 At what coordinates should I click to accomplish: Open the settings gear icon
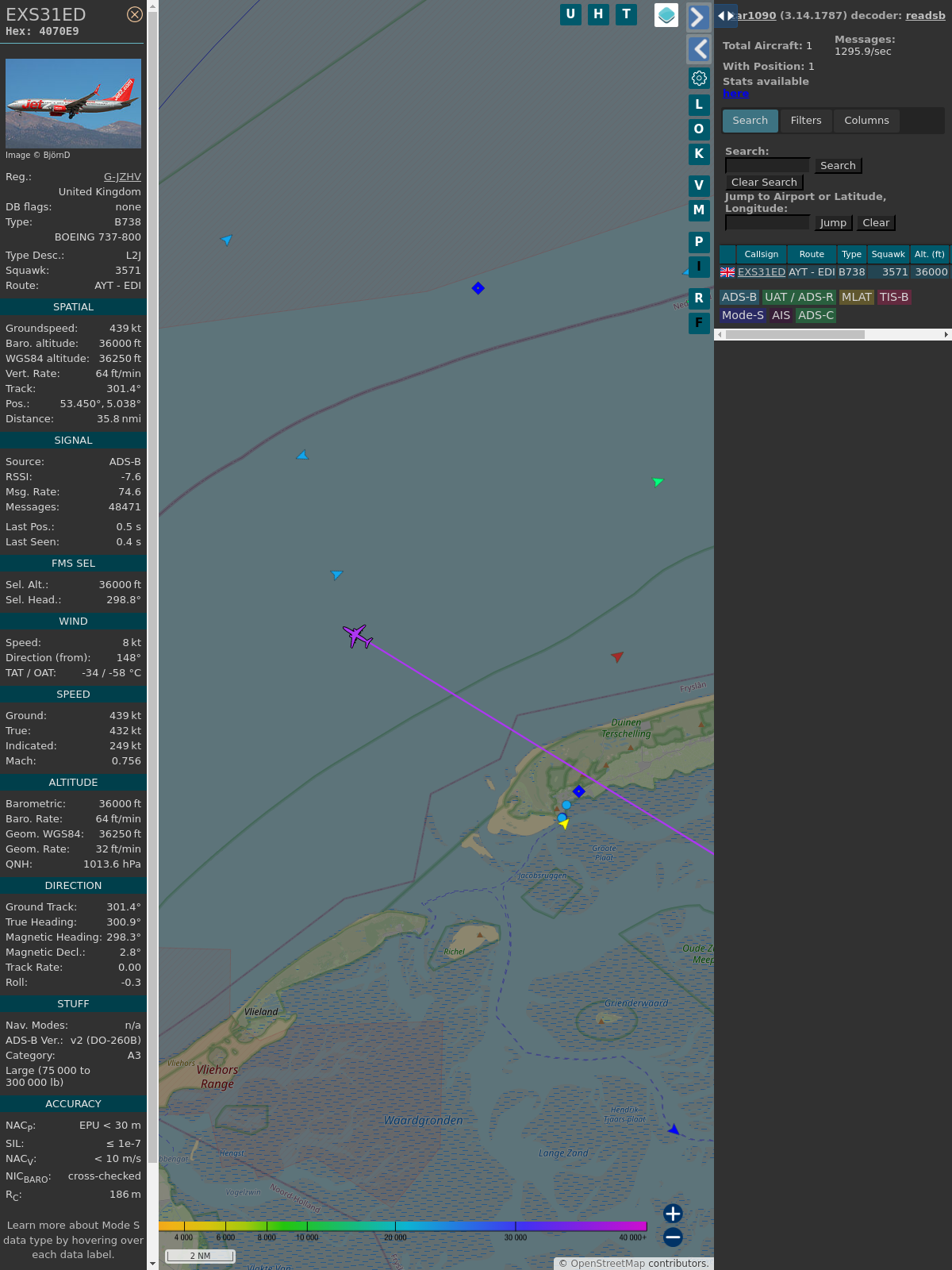tap(699, 78)
